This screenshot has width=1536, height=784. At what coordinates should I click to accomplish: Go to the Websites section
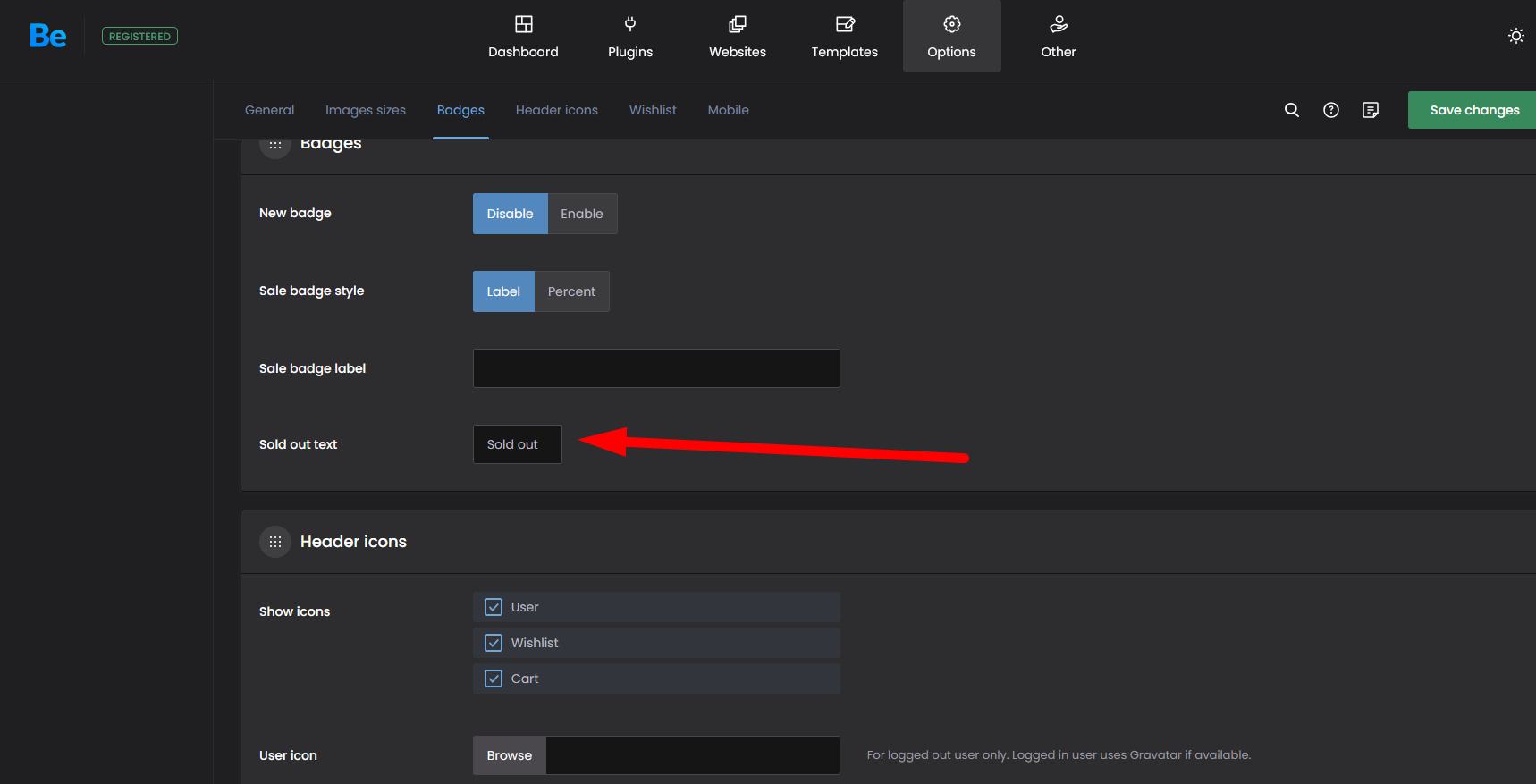(x=738, y=38)
